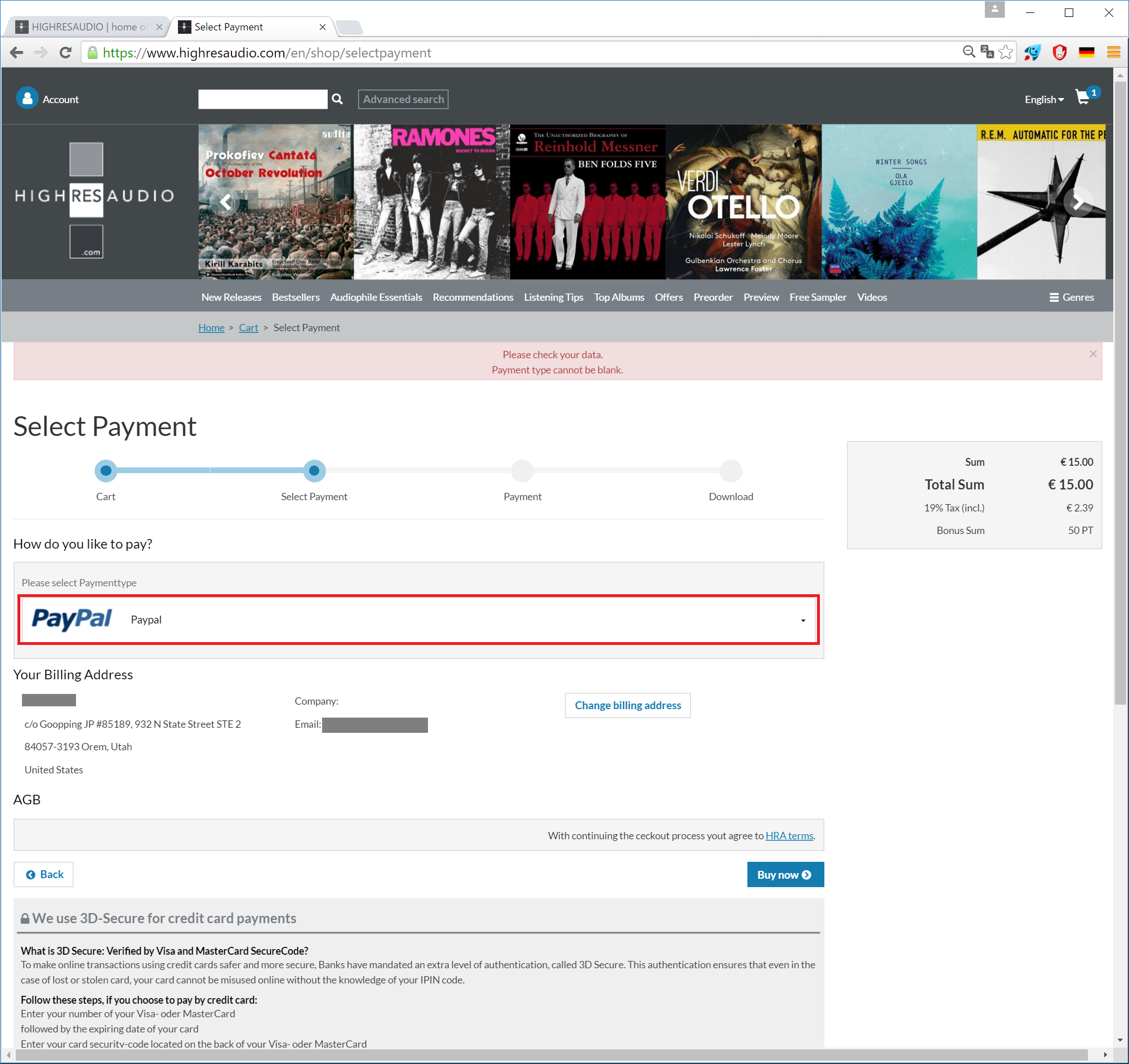Click the Advanced search button
This screenshot has height=1064, width=1129.
pyautogui.click(x=403, y=99)
